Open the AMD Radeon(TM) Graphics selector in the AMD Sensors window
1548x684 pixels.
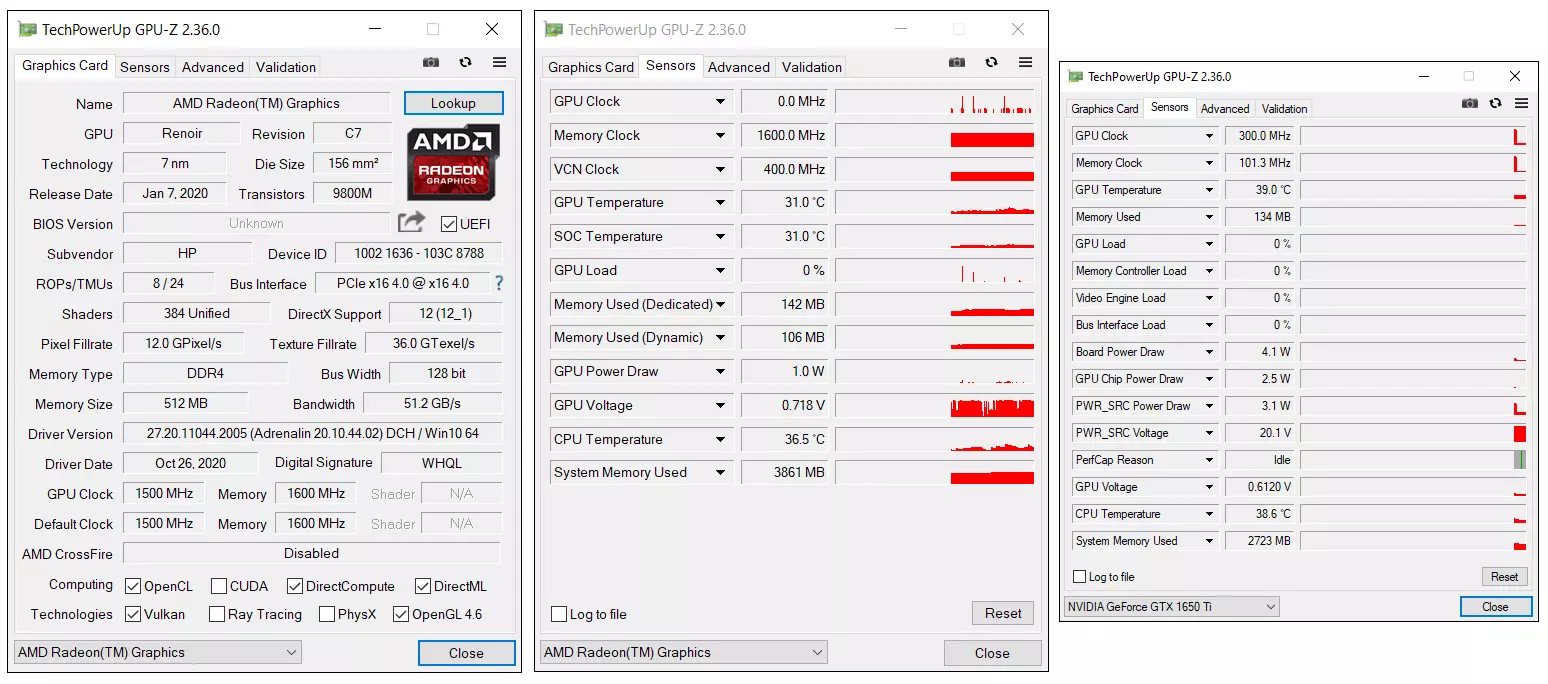point(684,653)
